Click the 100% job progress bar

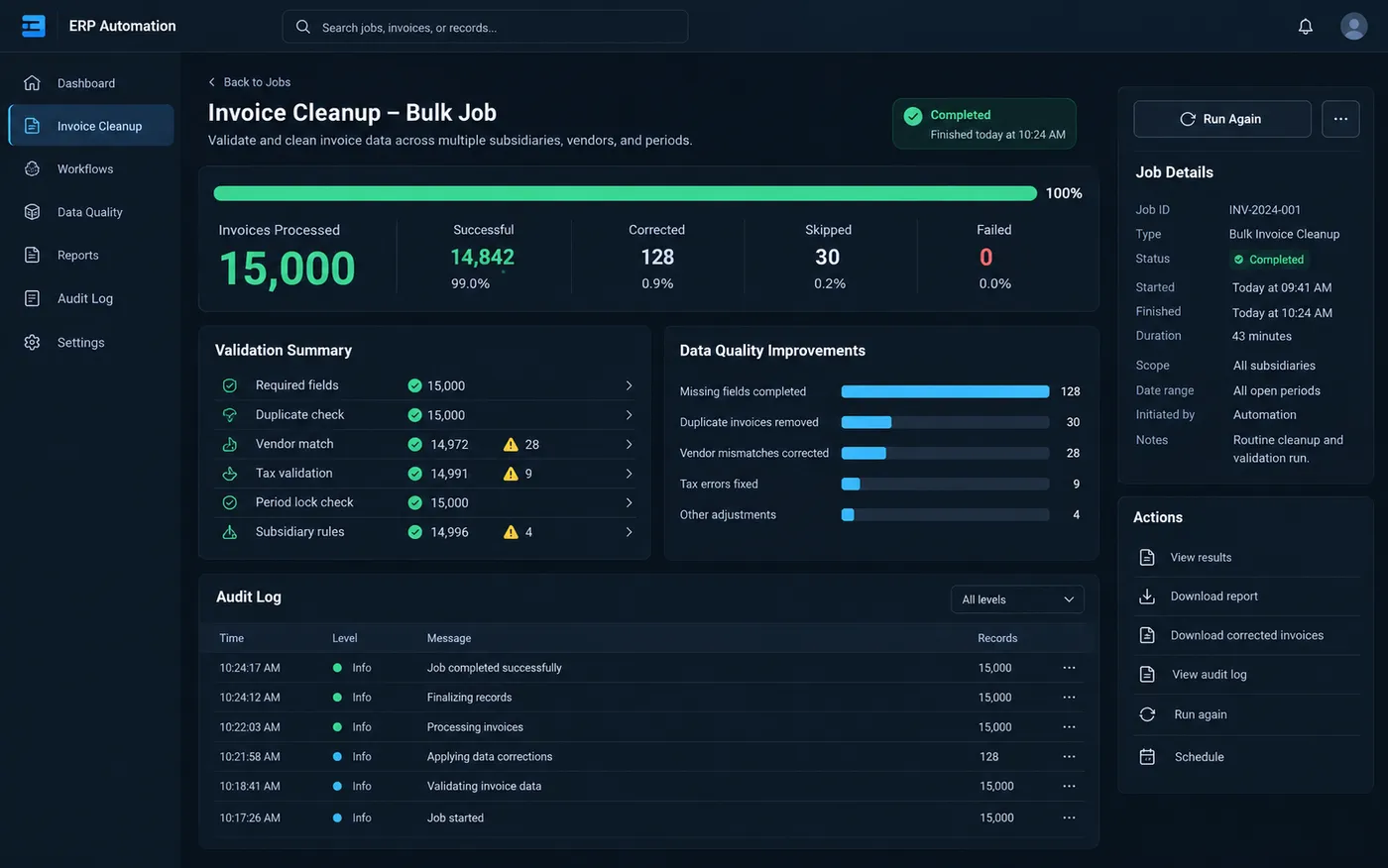[626, 193]
